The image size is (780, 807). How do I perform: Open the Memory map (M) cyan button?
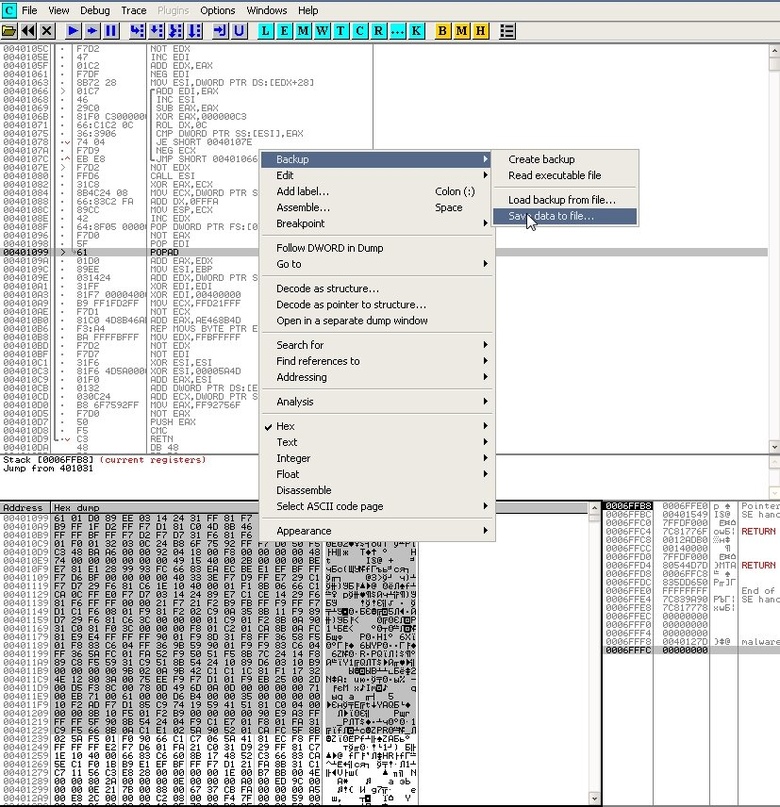tap(302, 31)
